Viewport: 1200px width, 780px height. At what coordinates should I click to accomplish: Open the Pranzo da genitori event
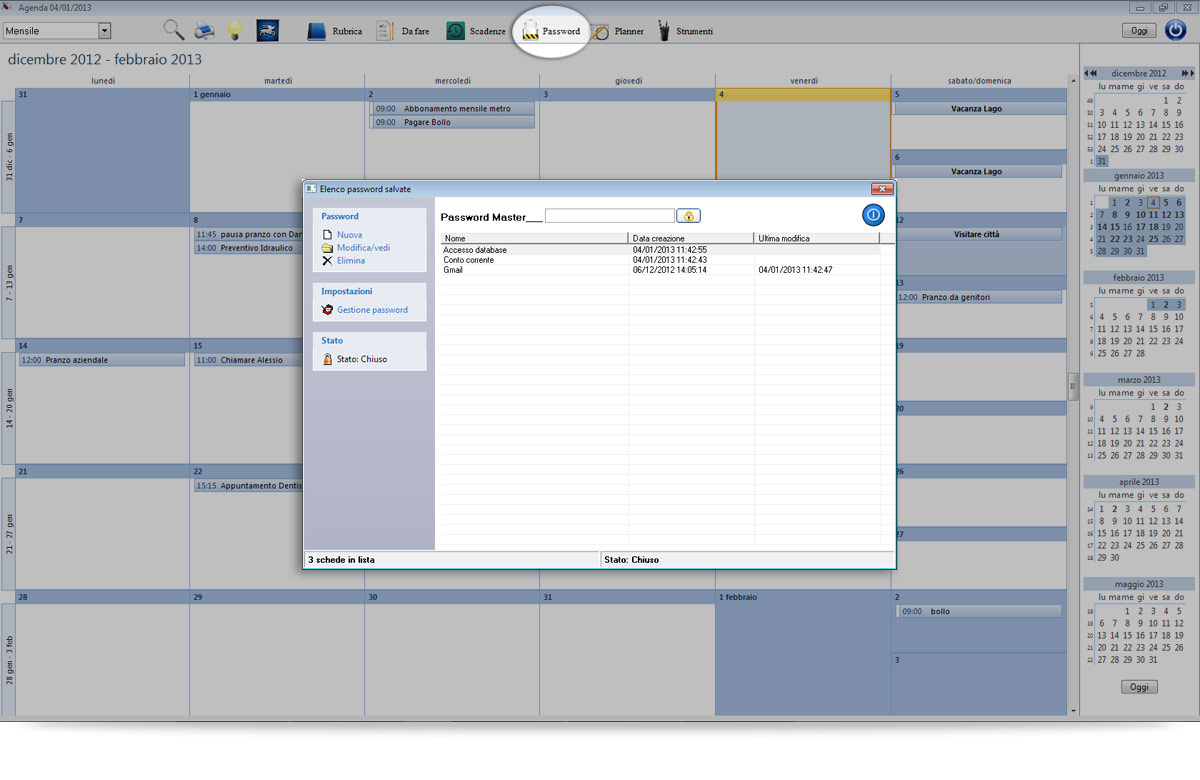point(977,297)
